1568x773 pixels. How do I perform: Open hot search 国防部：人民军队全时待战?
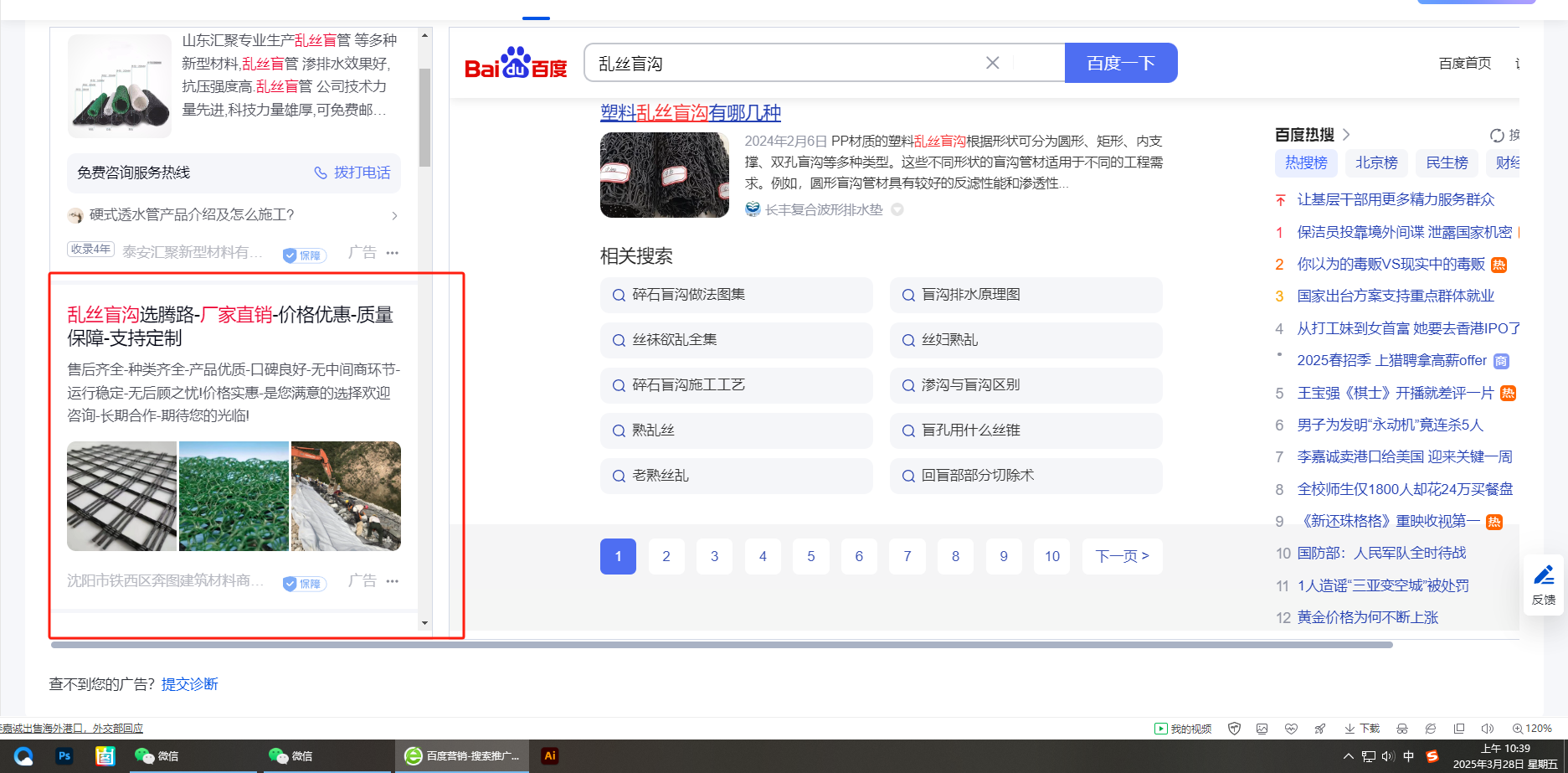tap(1382, 553)
